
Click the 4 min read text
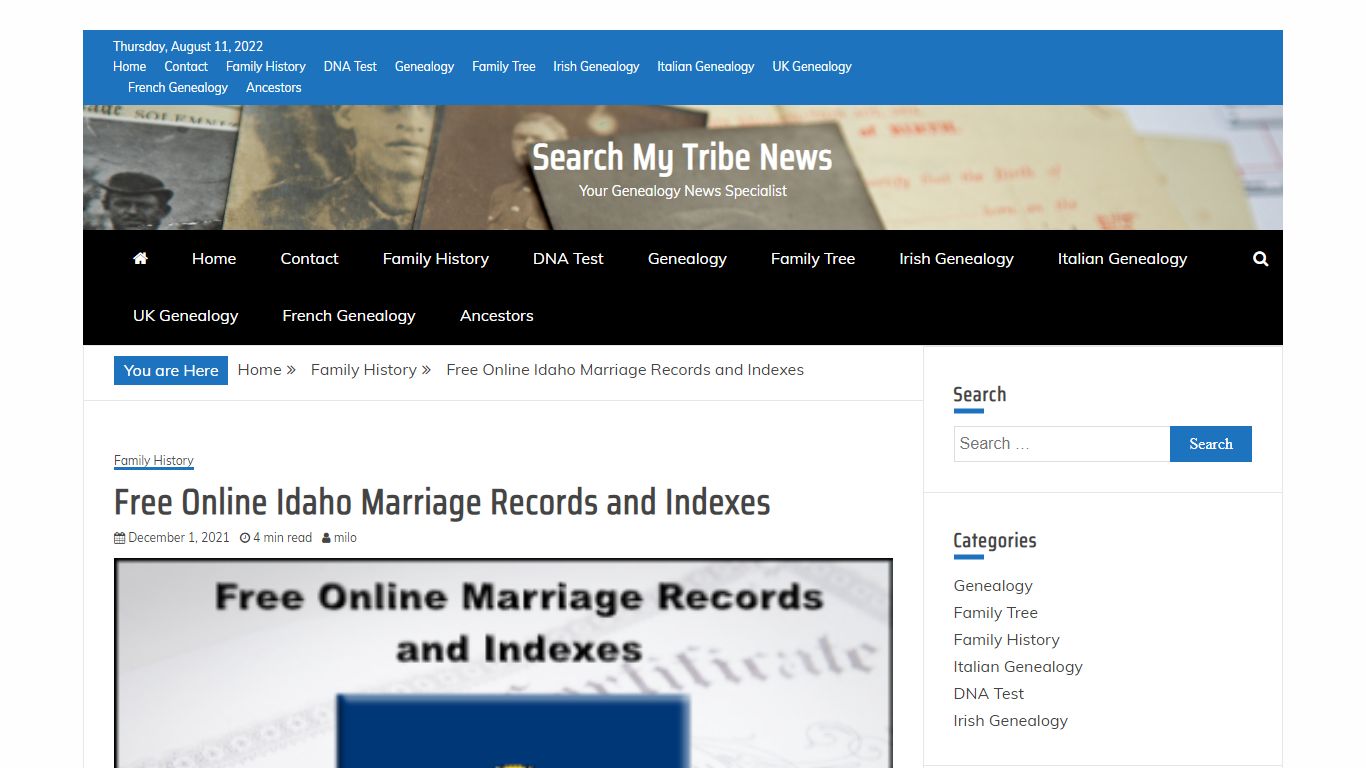click(282, 537)
